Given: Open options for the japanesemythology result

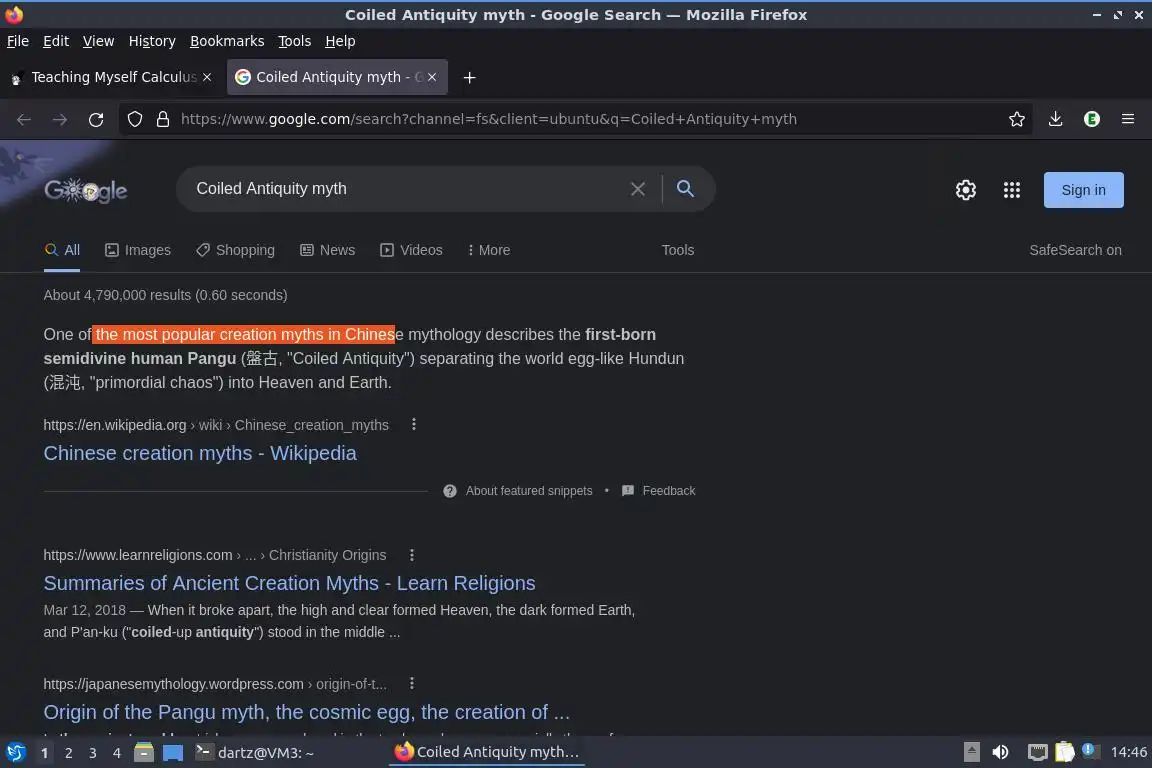Looking at the screenshot, I should 411,683.
